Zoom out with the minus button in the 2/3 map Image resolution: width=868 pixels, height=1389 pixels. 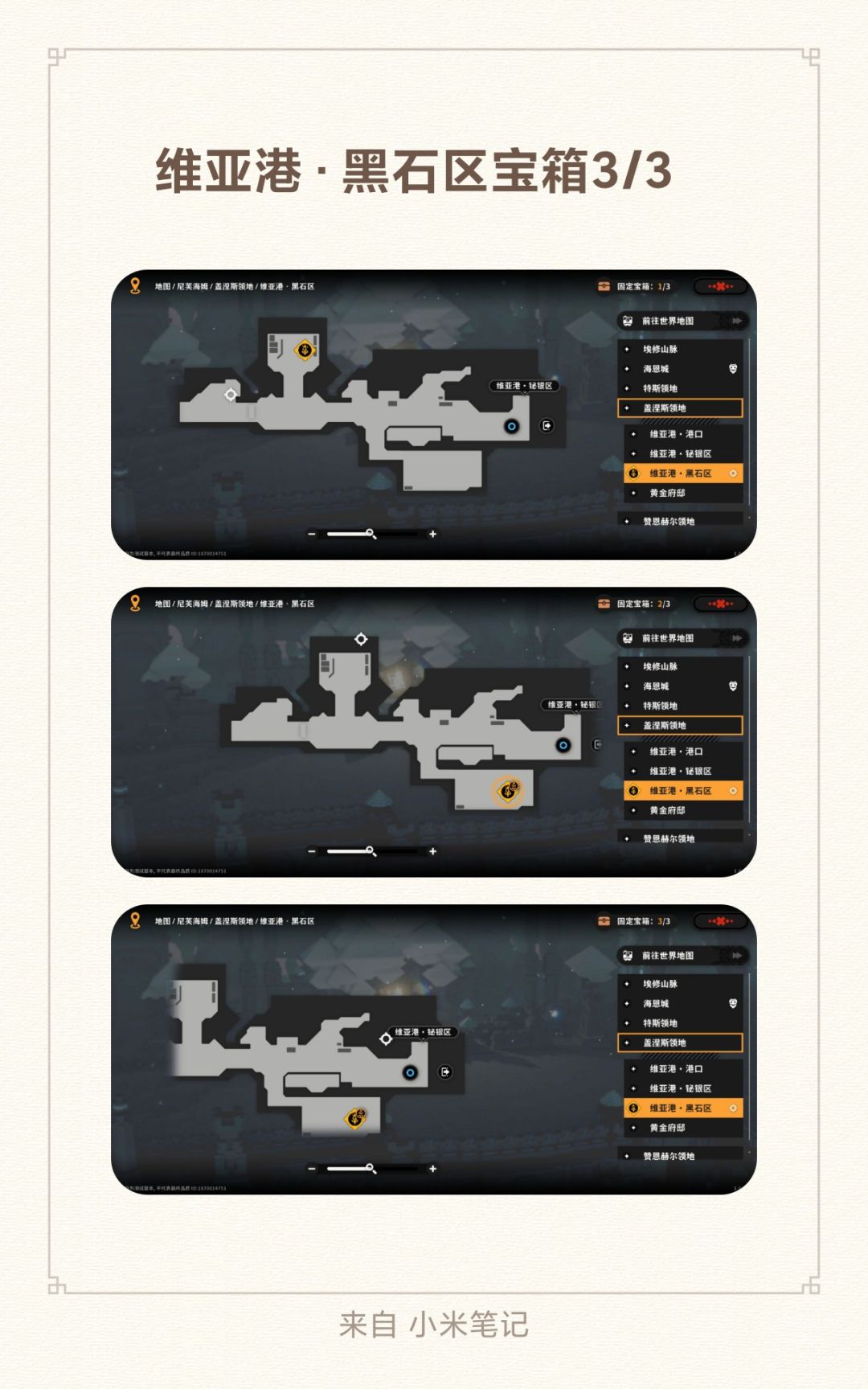[312, 851]
